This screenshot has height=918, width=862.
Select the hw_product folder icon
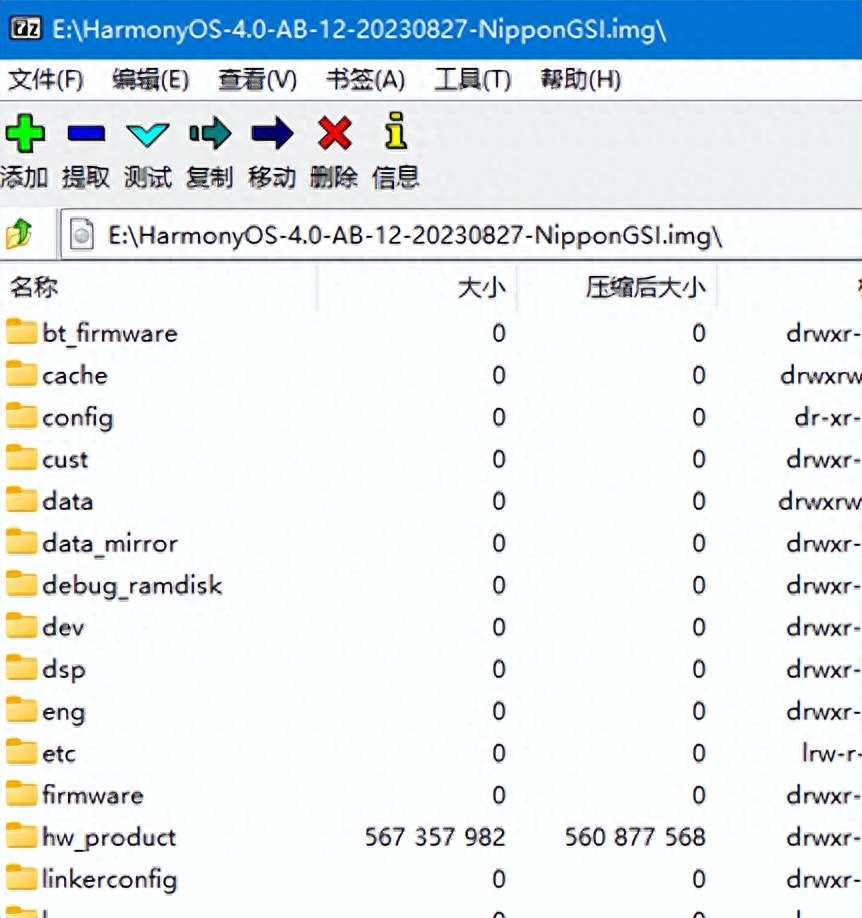tap(22, 837)
